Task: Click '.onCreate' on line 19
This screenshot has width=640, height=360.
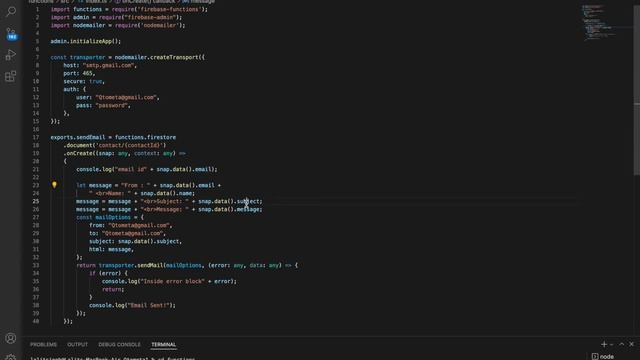Action: 80,153
